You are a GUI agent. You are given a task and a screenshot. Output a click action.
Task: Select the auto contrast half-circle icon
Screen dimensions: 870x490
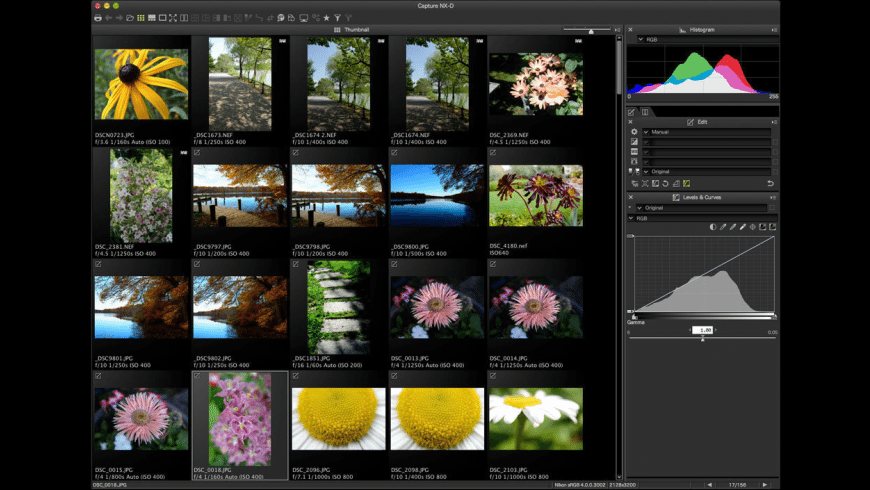pos(713,227)
